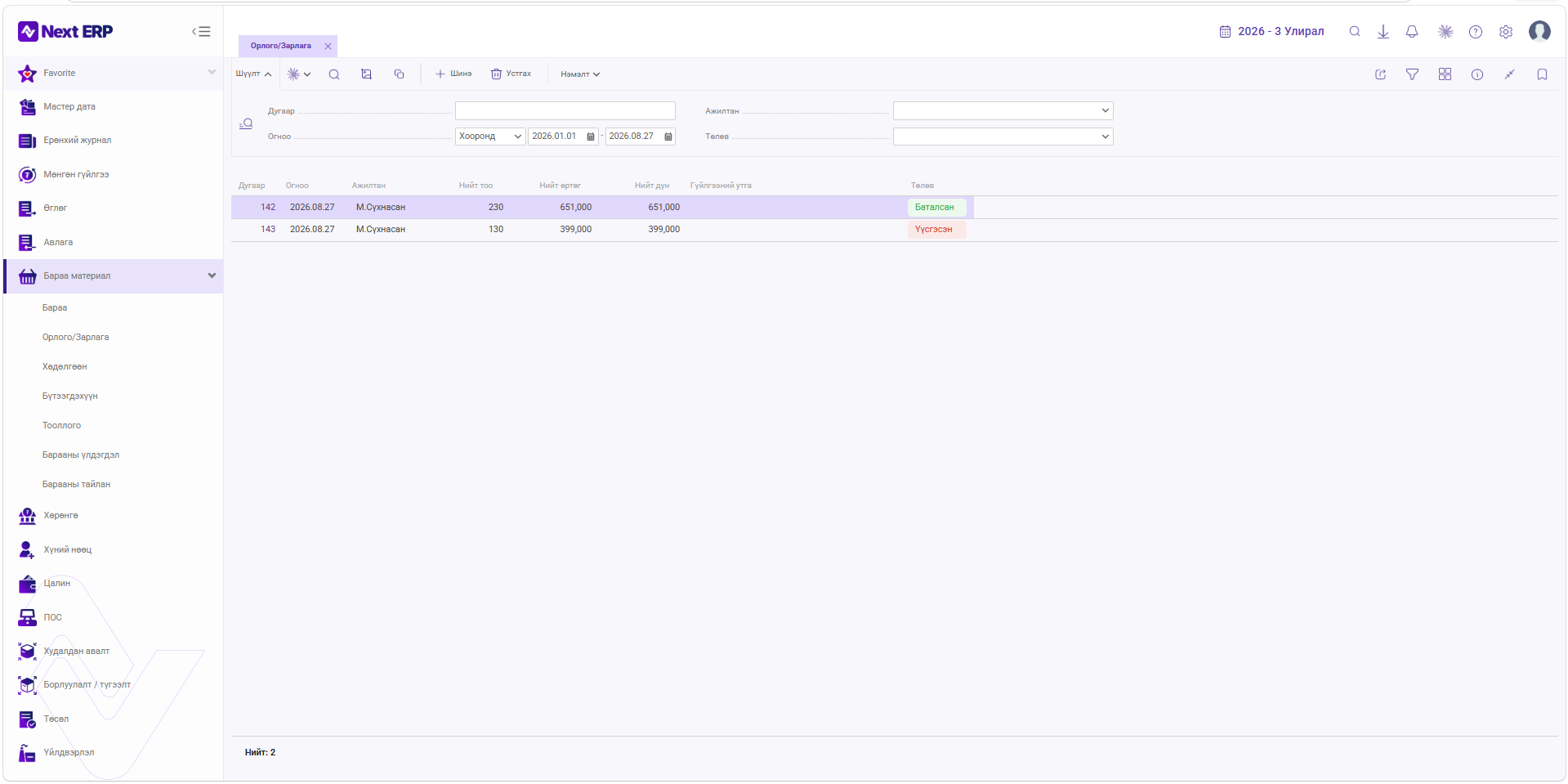This screenshot has height=784, width=1568.
Task: Click the download arrow icon in header
Action: (1383, 32)
